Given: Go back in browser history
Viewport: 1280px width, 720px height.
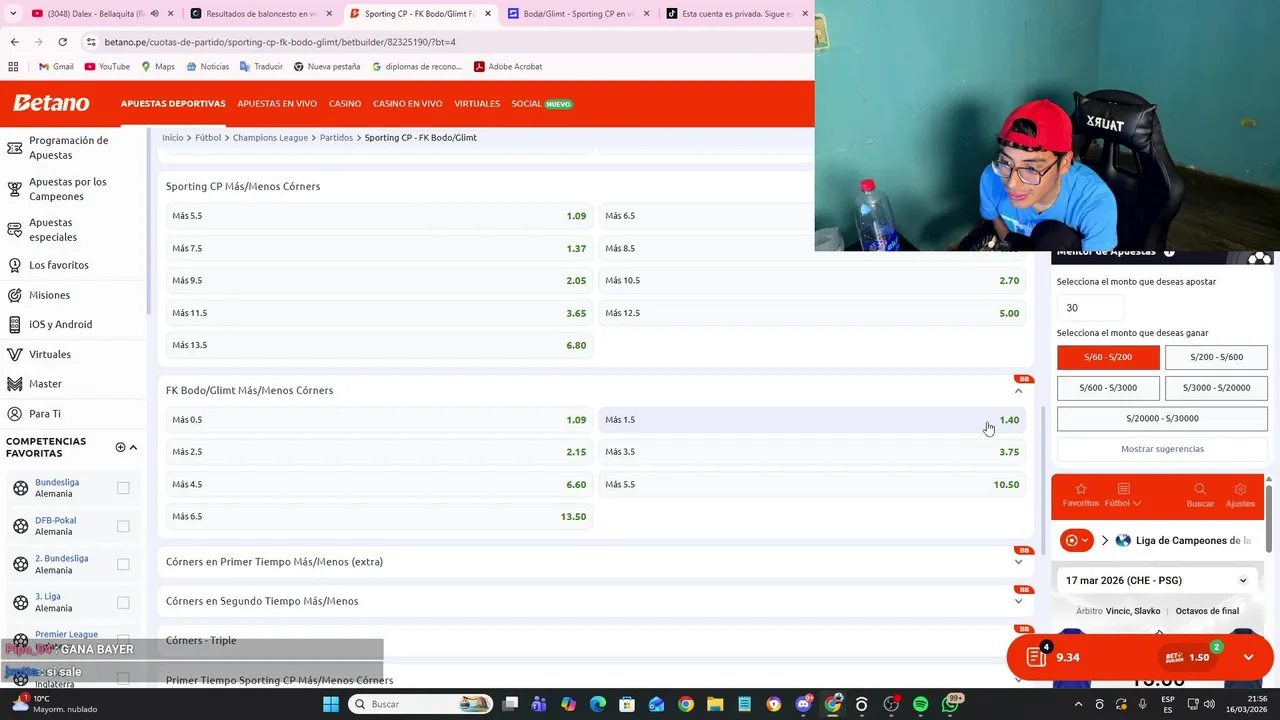Looking at the screenshot, I should click(x=14, y=42).
